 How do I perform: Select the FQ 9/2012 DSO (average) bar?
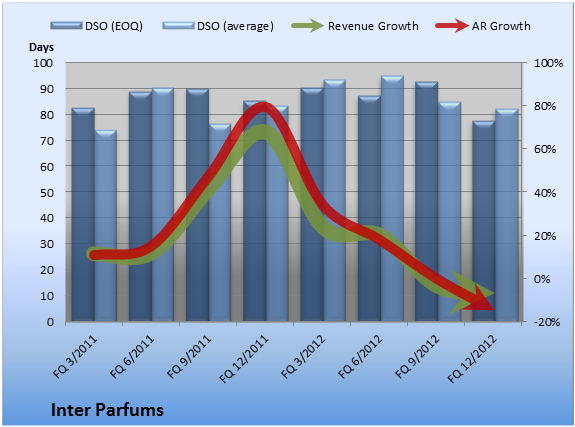point(450,212)
